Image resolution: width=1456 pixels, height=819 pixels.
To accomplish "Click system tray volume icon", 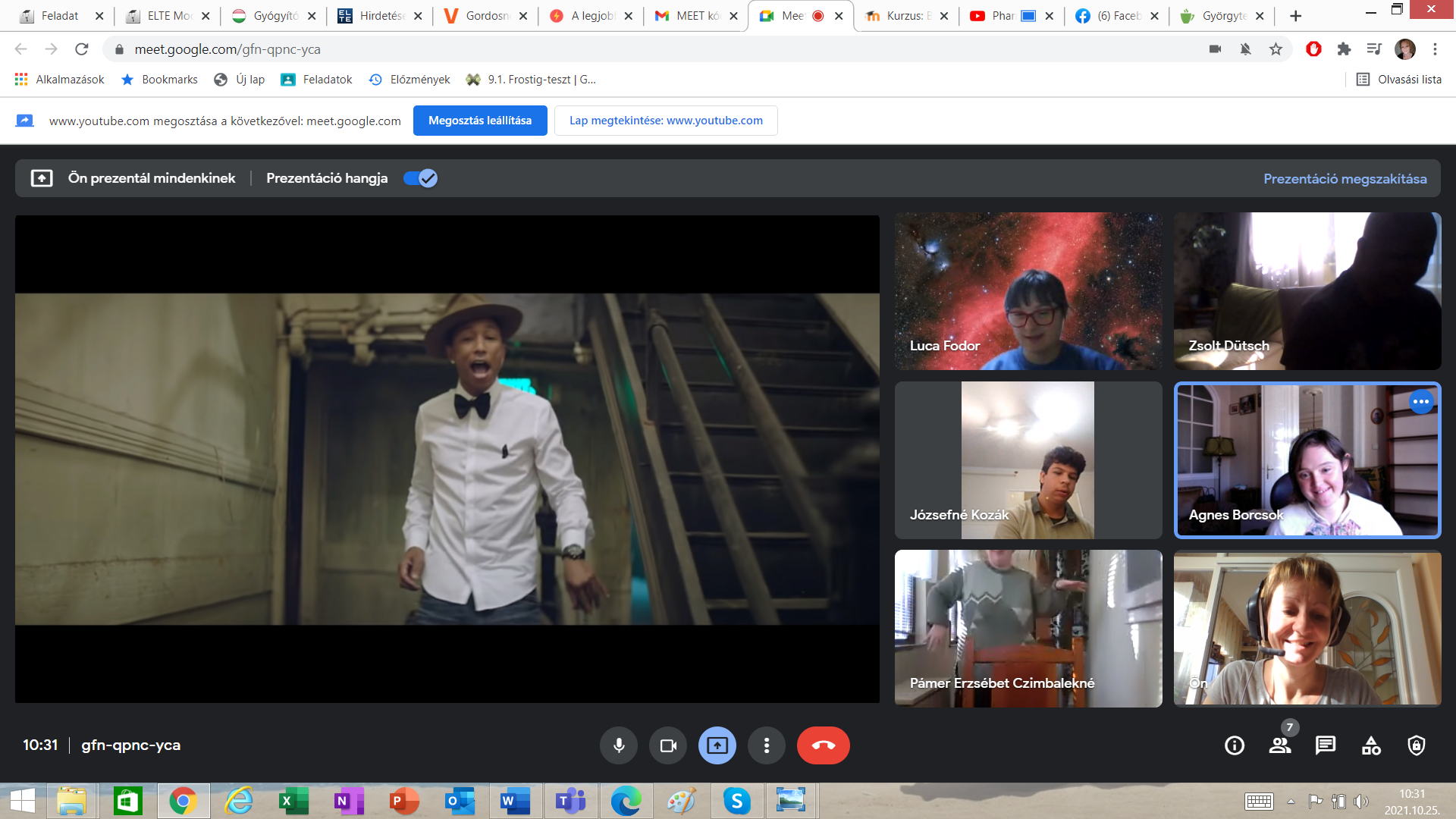I will [x=1361, y=801].
